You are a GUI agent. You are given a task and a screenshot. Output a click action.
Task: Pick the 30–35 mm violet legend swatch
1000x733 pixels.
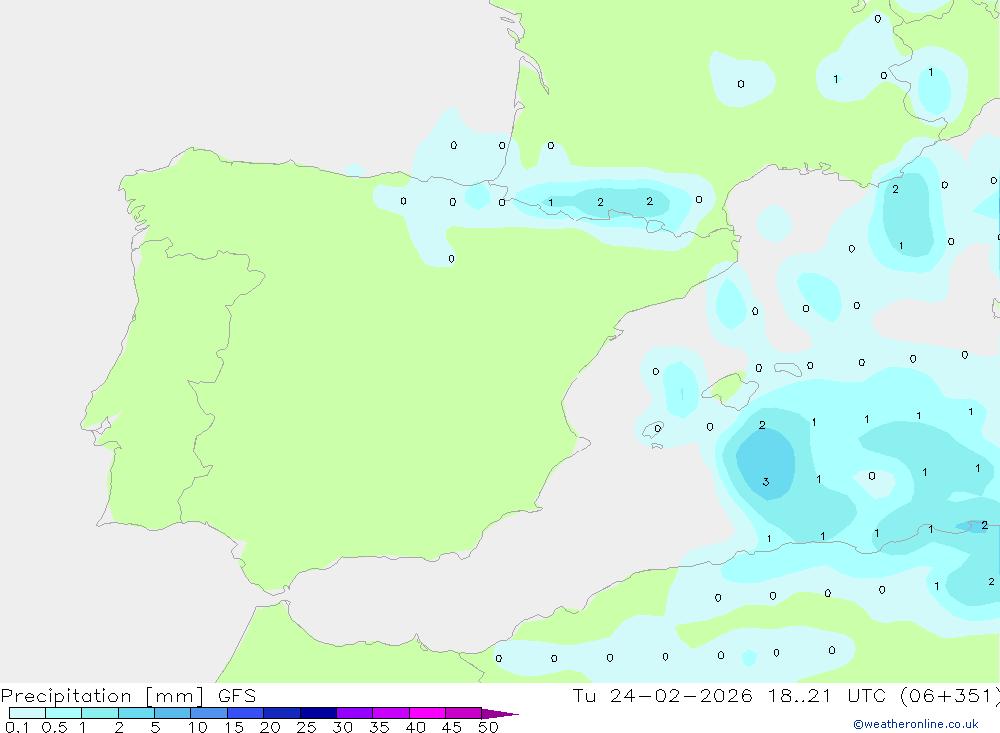point(355,713)
